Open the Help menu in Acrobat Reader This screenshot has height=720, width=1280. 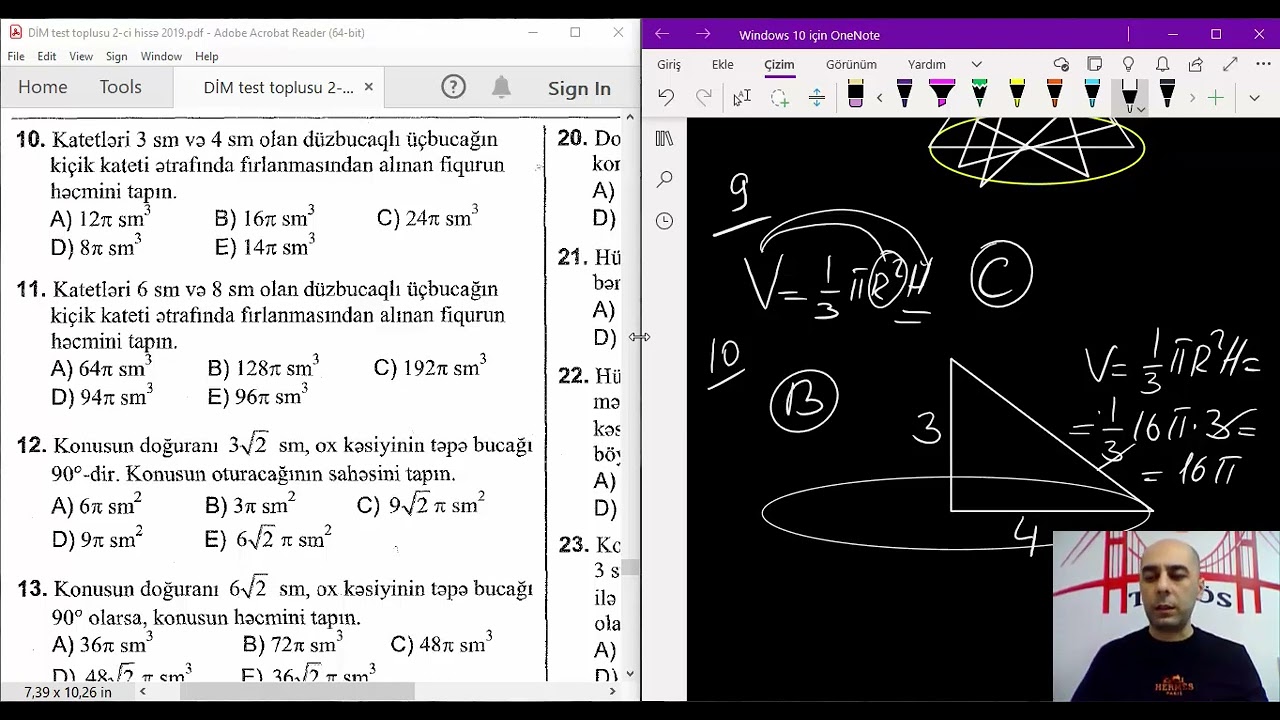(x=207, y=56)
